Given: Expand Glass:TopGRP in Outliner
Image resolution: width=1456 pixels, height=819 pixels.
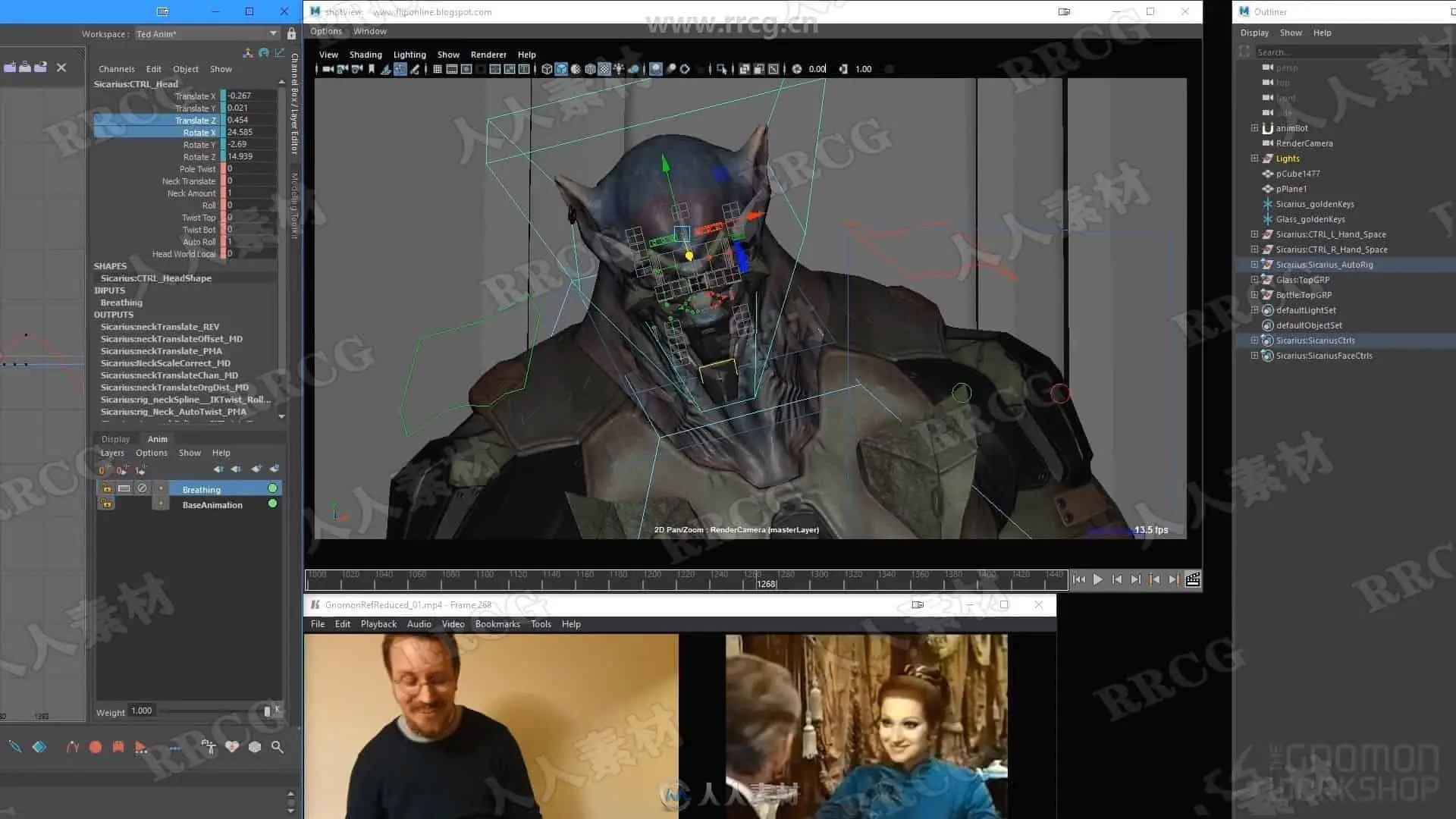Looking at the screenshot, I should [x=1254, y=280].
